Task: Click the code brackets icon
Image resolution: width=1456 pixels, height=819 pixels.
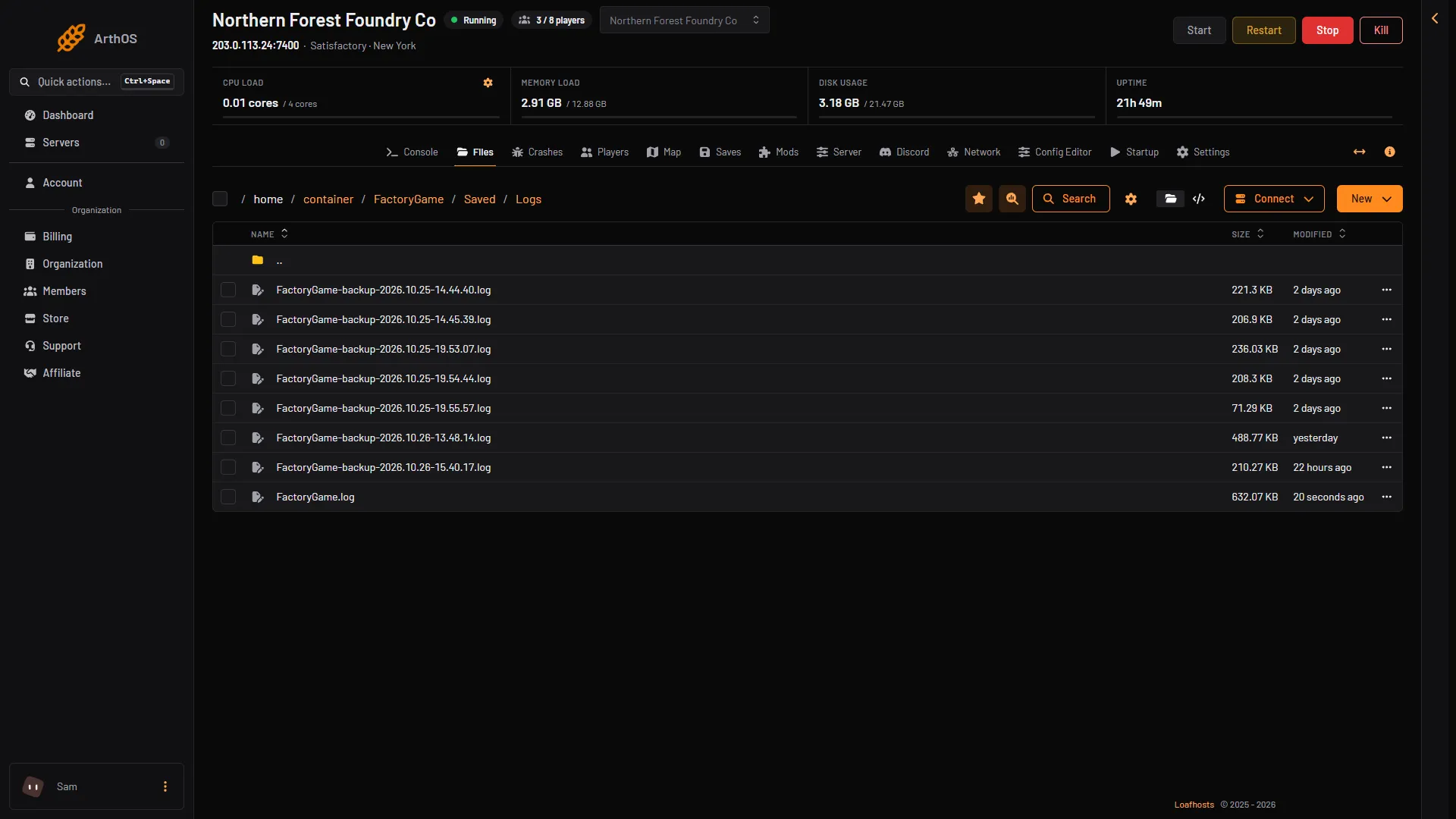Action: pyautogui.click(x=1199, y=199)
